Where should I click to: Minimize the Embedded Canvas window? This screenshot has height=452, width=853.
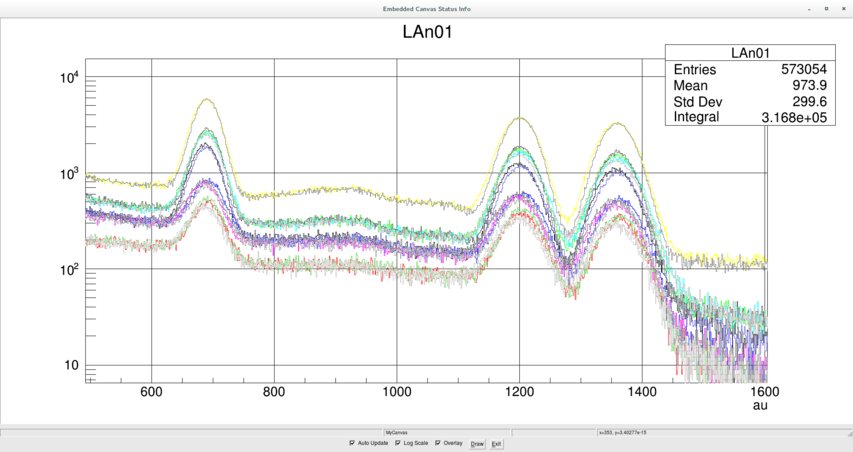(809, 9)
